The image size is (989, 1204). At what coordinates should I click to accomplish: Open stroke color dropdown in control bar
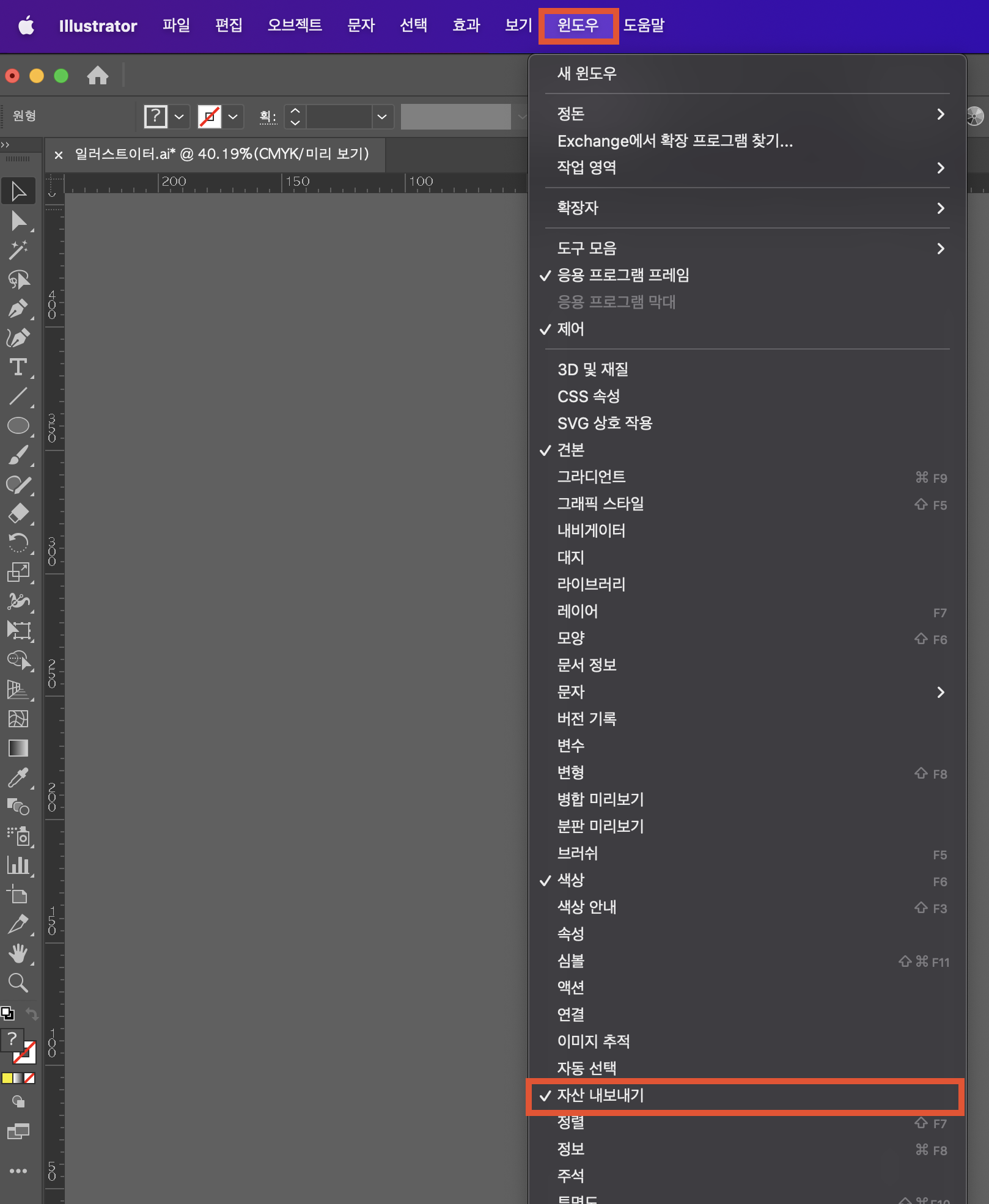(x=233, y=116)
